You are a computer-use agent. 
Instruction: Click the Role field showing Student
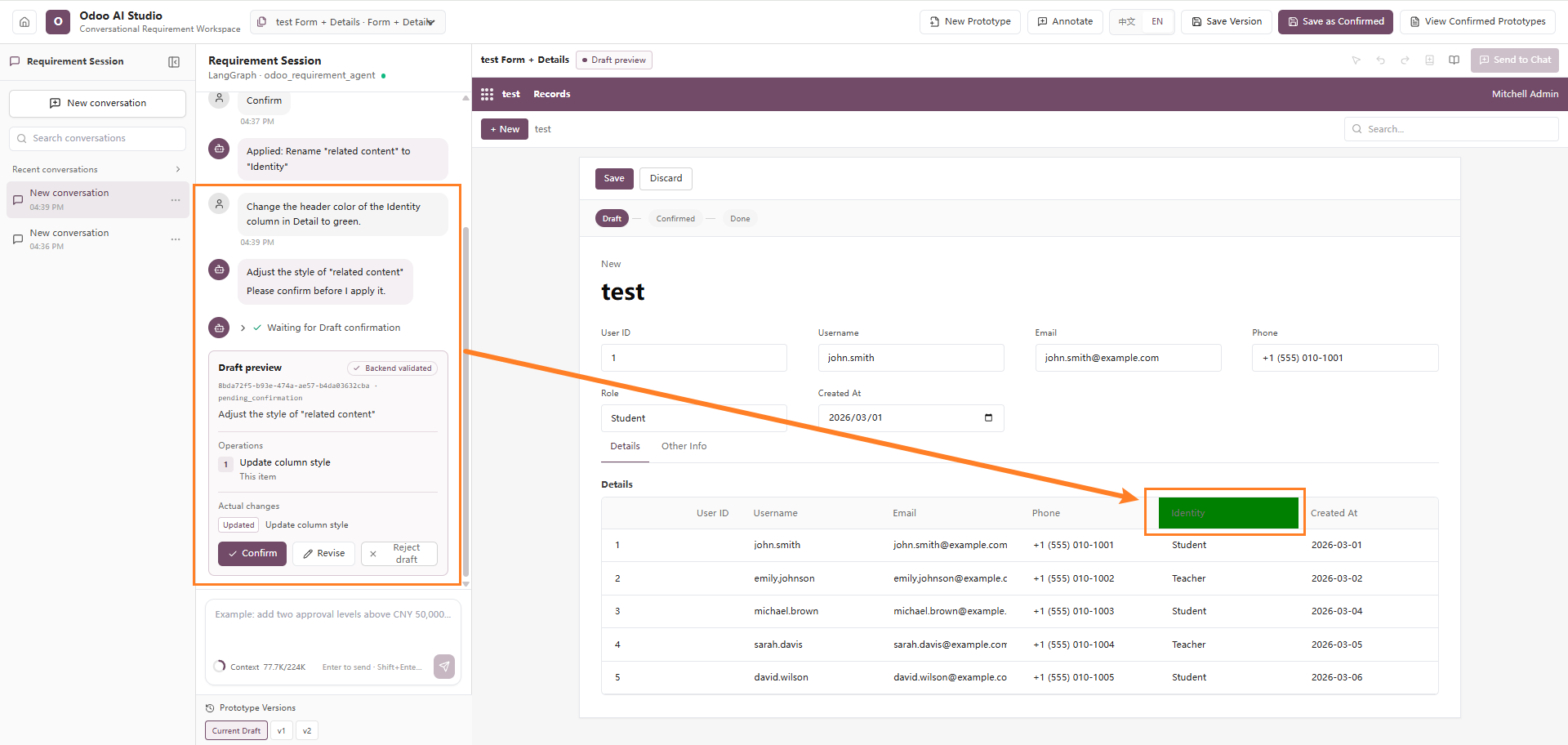[x=694, y=418]
